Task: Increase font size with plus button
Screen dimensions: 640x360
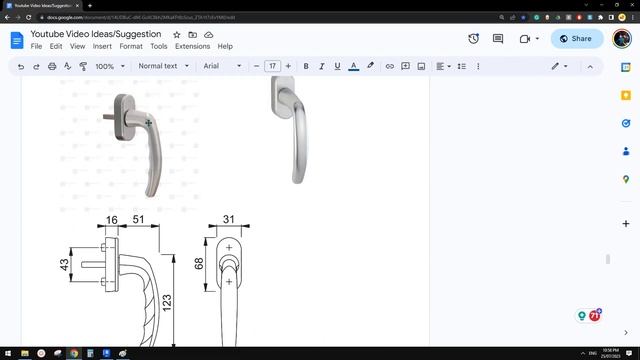Action: 288,66
